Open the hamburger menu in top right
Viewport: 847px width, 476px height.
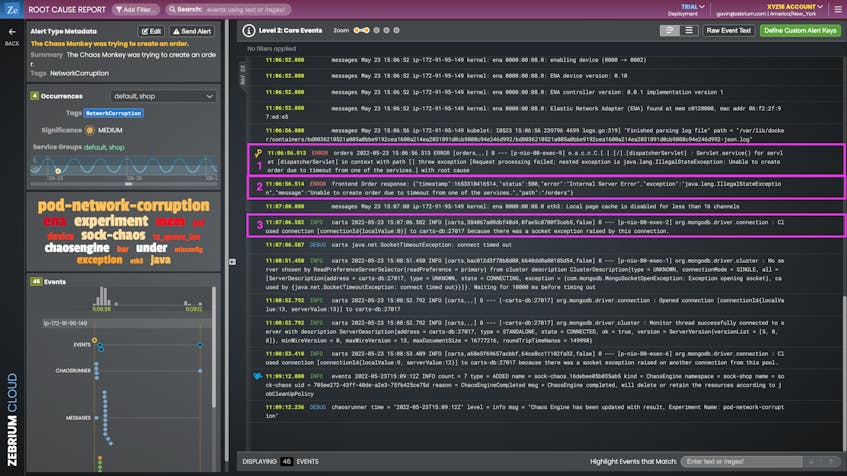[835, 9]
